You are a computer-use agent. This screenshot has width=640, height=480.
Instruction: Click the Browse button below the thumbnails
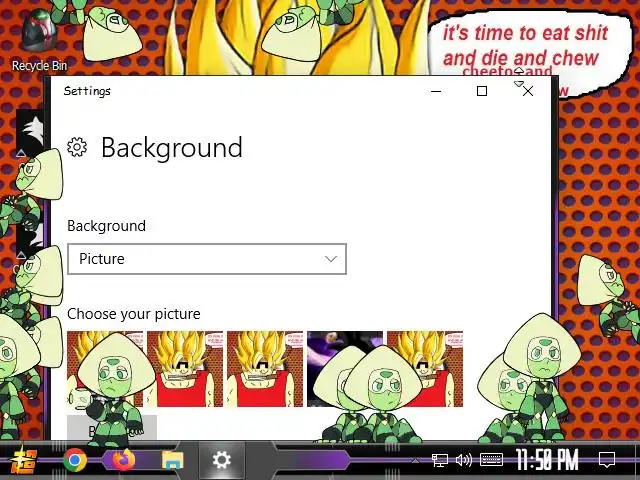112,427
